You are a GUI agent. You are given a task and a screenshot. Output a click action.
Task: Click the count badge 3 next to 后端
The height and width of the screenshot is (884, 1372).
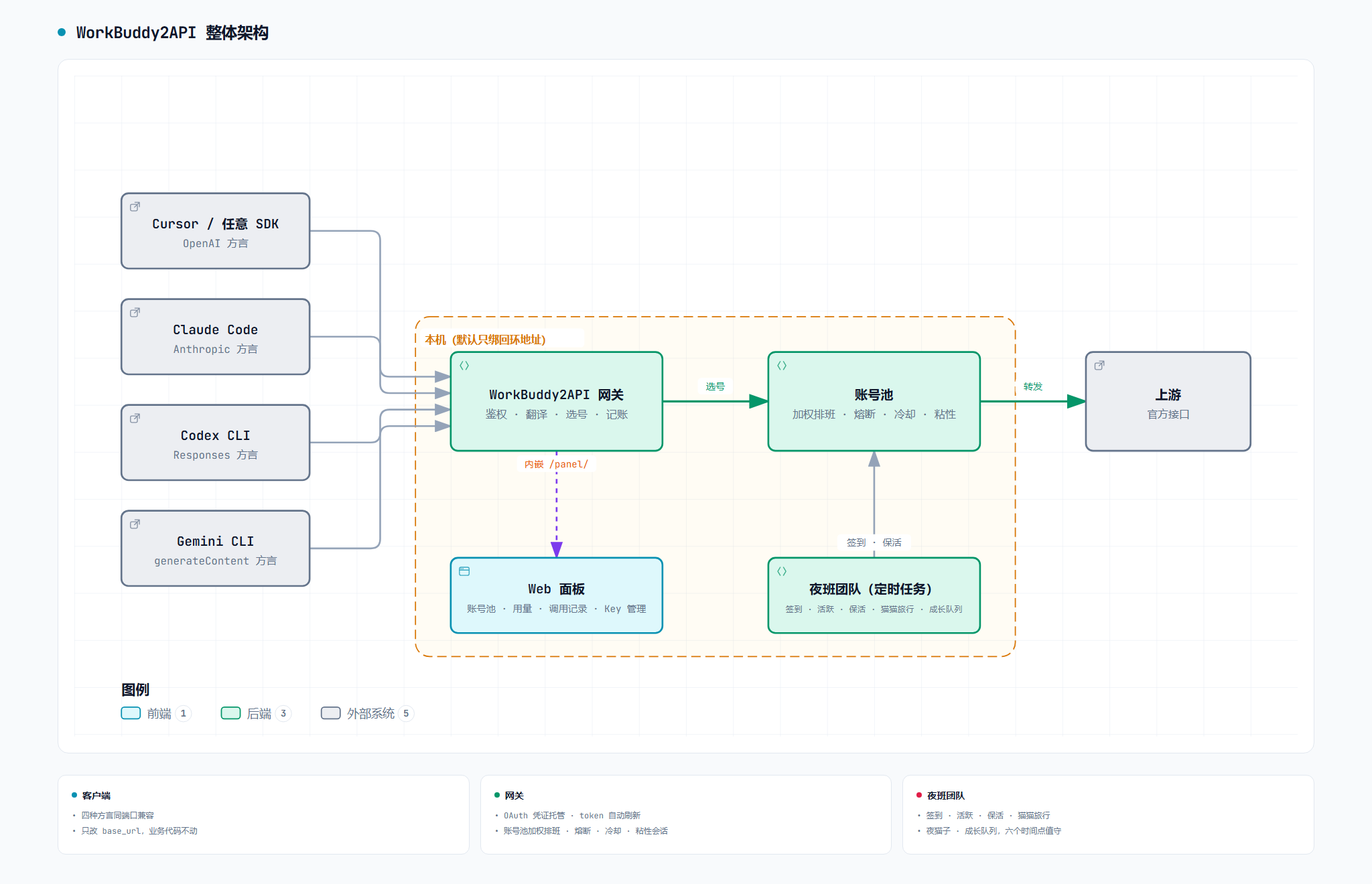(283, 713)
